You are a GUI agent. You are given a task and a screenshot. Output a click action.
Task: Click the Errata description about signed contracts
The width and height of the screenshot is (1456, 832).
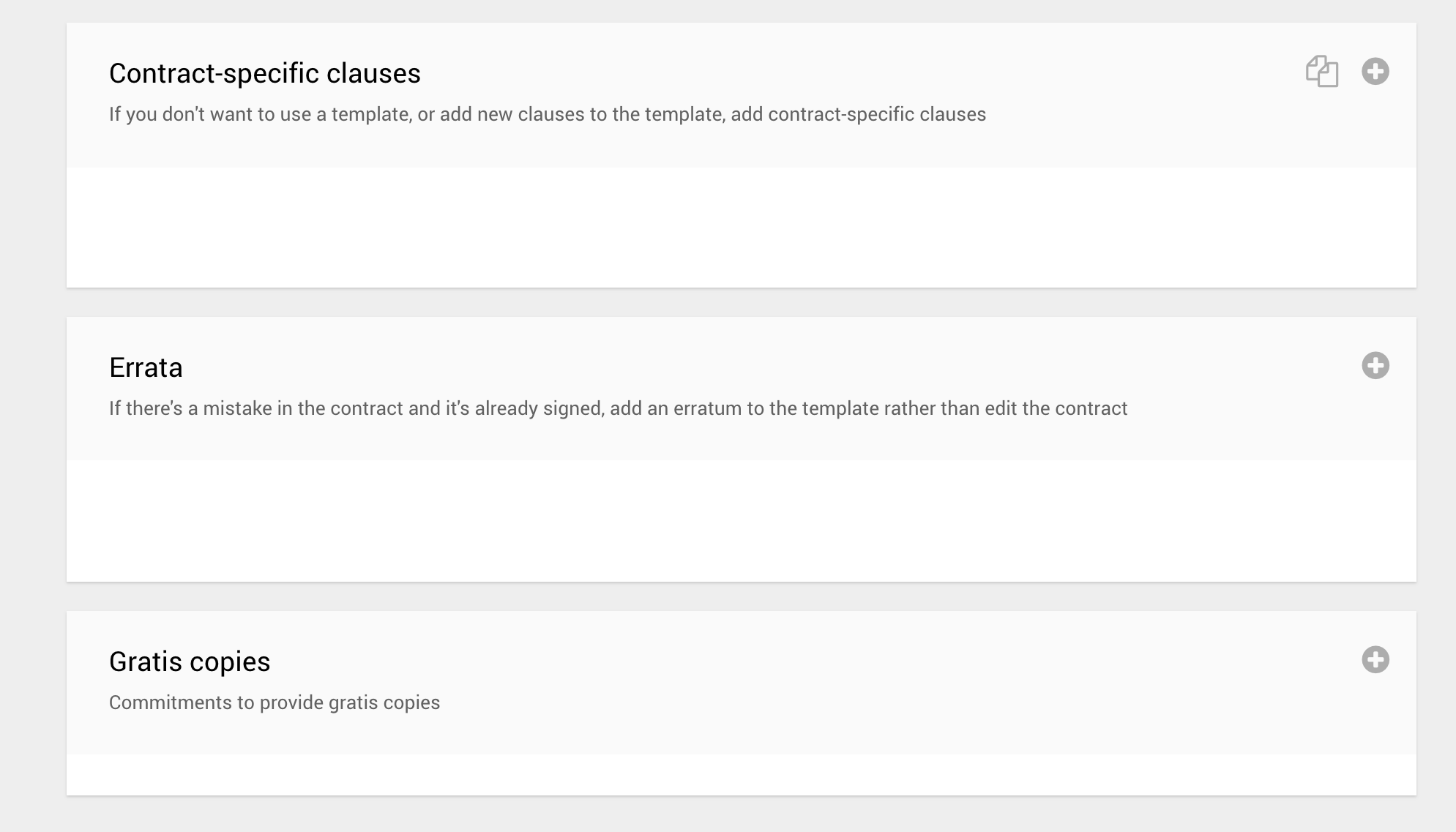618,409
